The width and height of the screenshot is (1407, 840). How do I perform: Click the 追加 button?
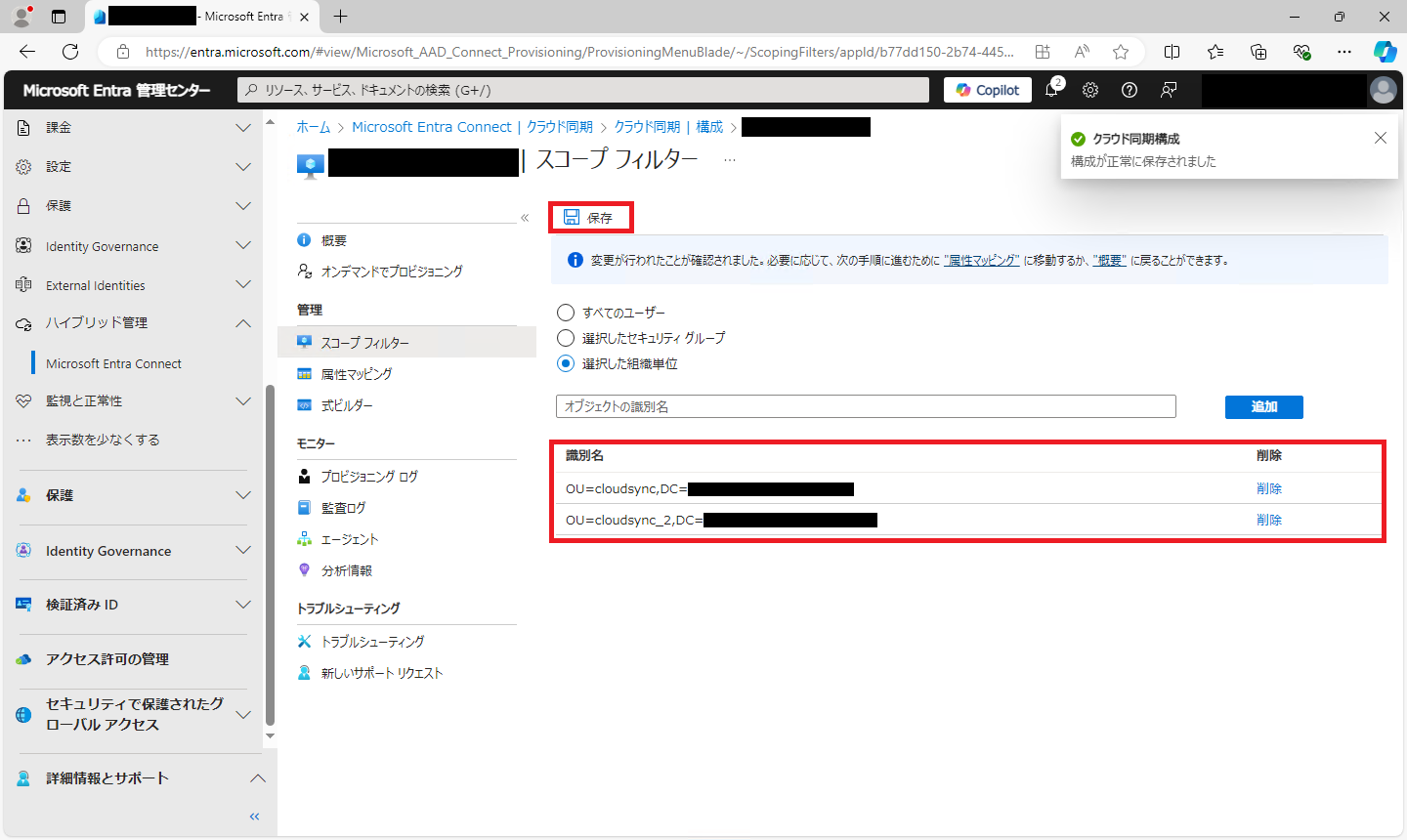coord(1264,406)
